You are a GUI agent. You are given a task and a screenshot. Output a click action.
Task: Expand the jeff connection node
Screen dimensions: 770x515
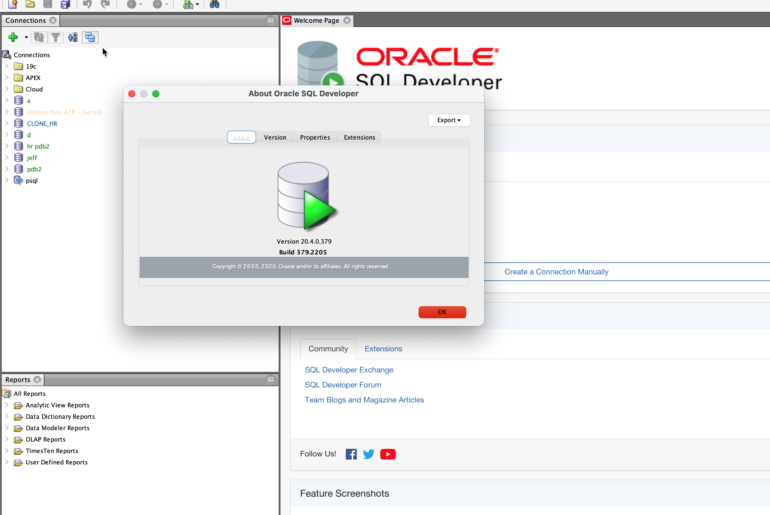pos(7,158)
